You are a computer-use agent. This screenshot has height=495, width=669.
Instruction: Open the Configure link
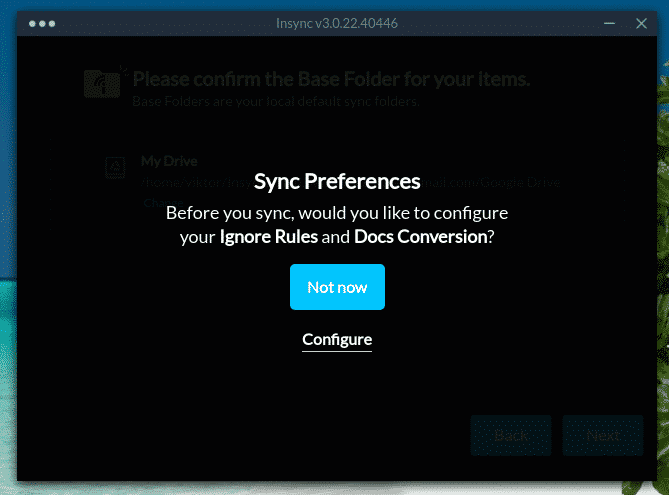pyautogui.click(x=337, y=340)
